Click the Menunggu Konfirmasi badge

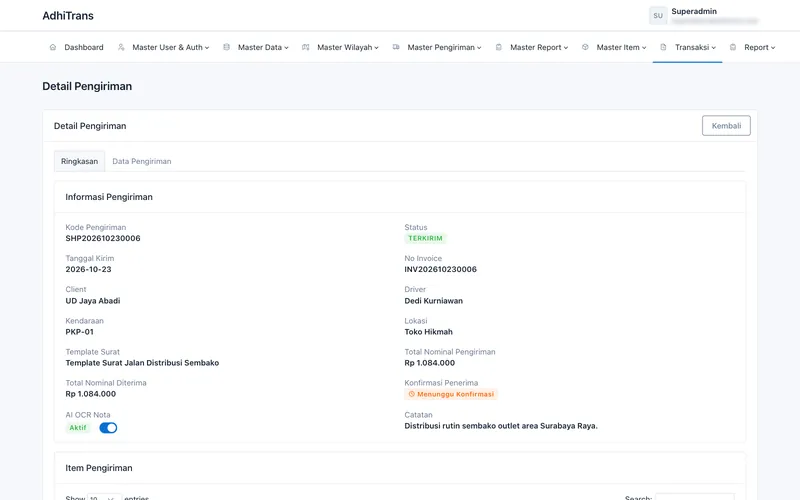[451, 394]
